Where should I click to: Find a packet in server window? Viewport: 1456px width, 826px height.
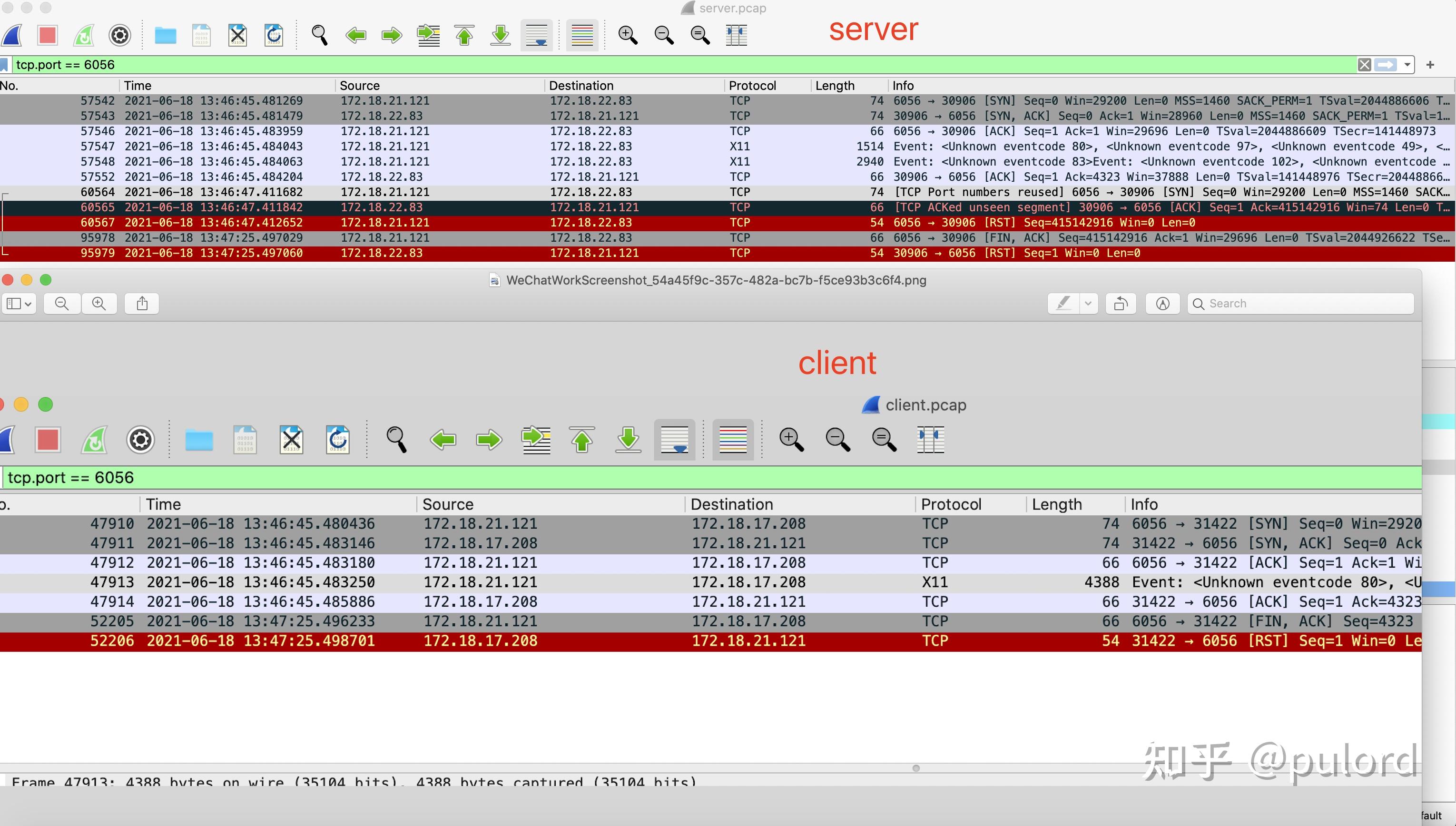pyautogui.click(x=320, y=35)
